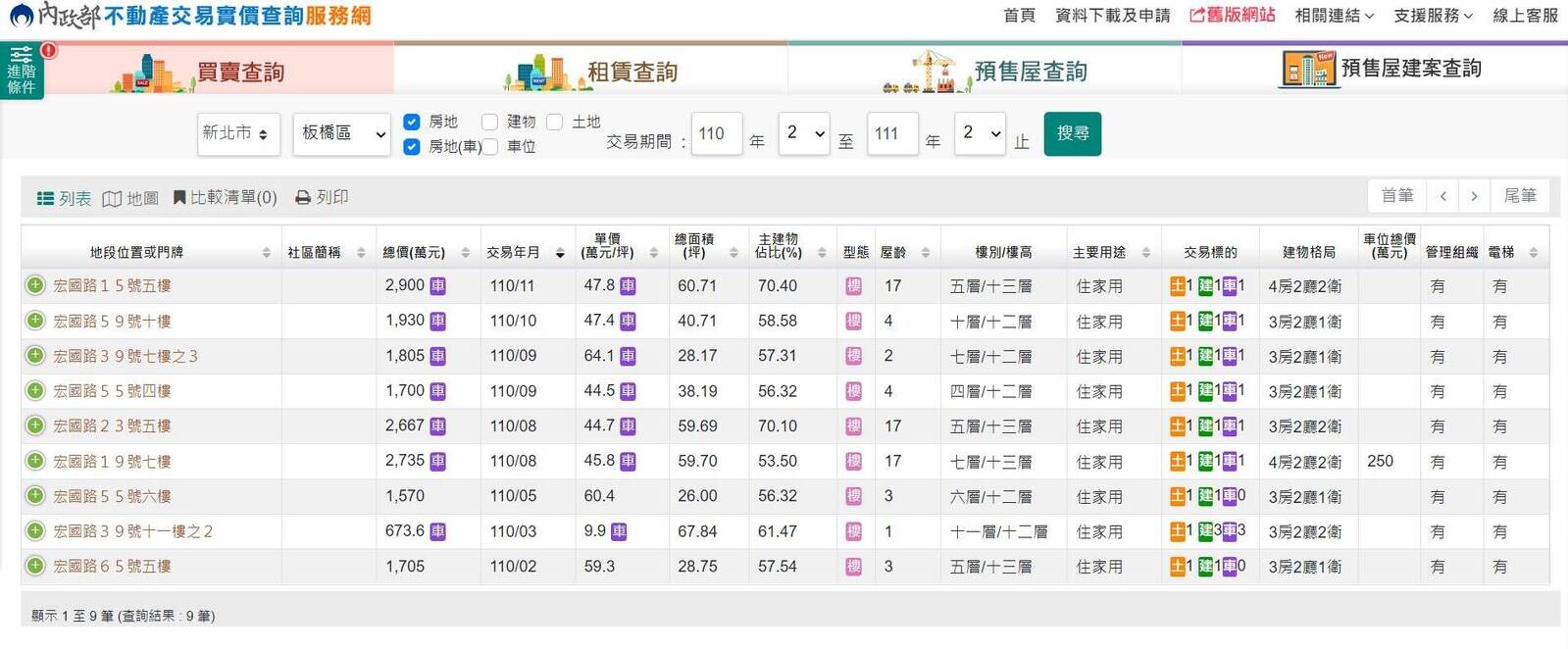Toggle the 房地(車) checkbox
The image size is (1568, 649).
pyautogui.click(x=412, y=146)
